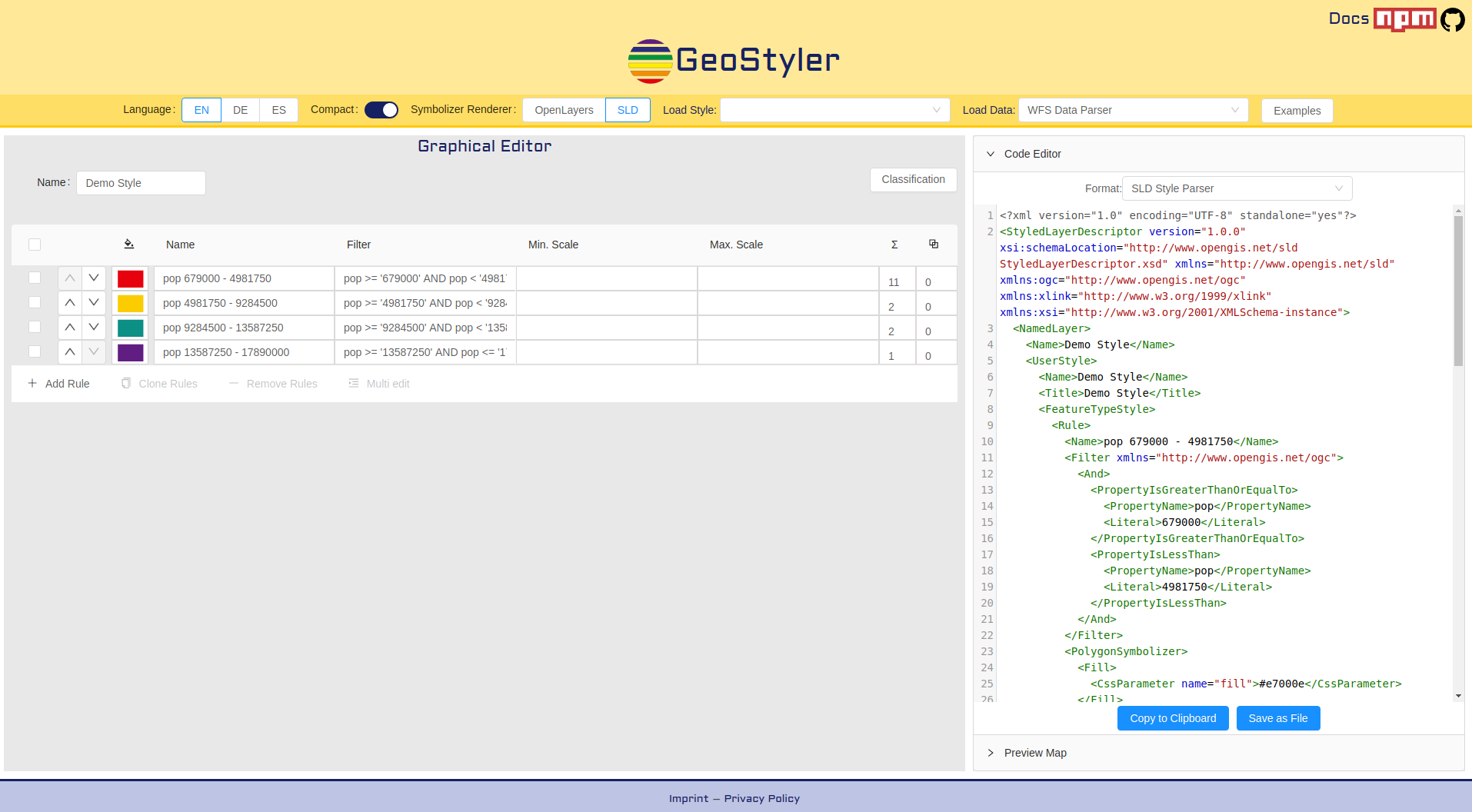This screenshot has width=1472, height=812.
Task: Click the Name column header
Action: (x=181, y=245)
